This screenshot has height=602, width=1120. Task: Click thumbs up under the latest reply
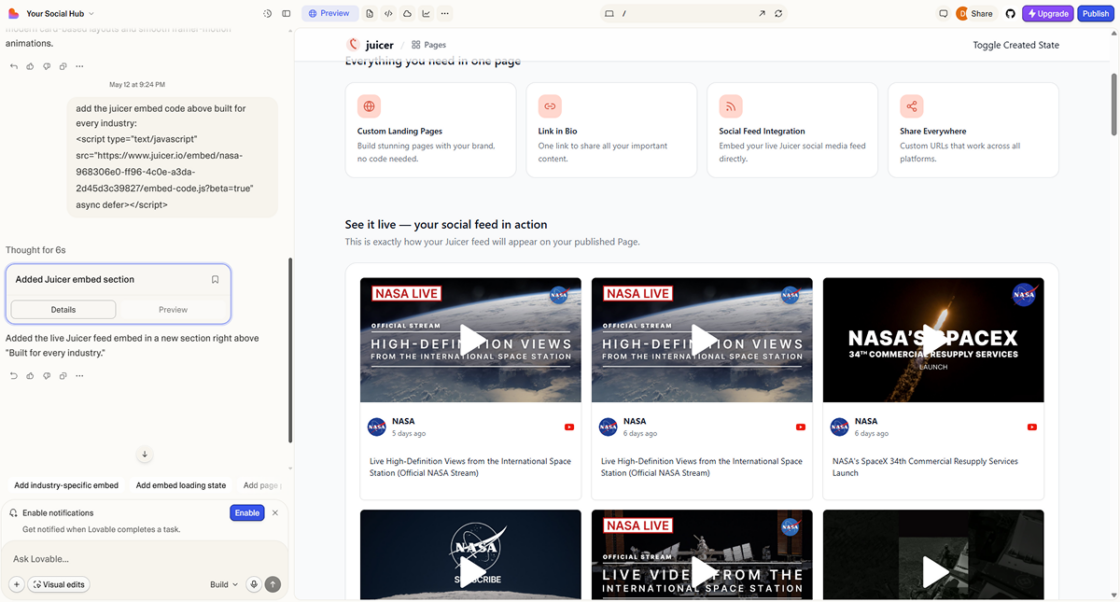30,376
